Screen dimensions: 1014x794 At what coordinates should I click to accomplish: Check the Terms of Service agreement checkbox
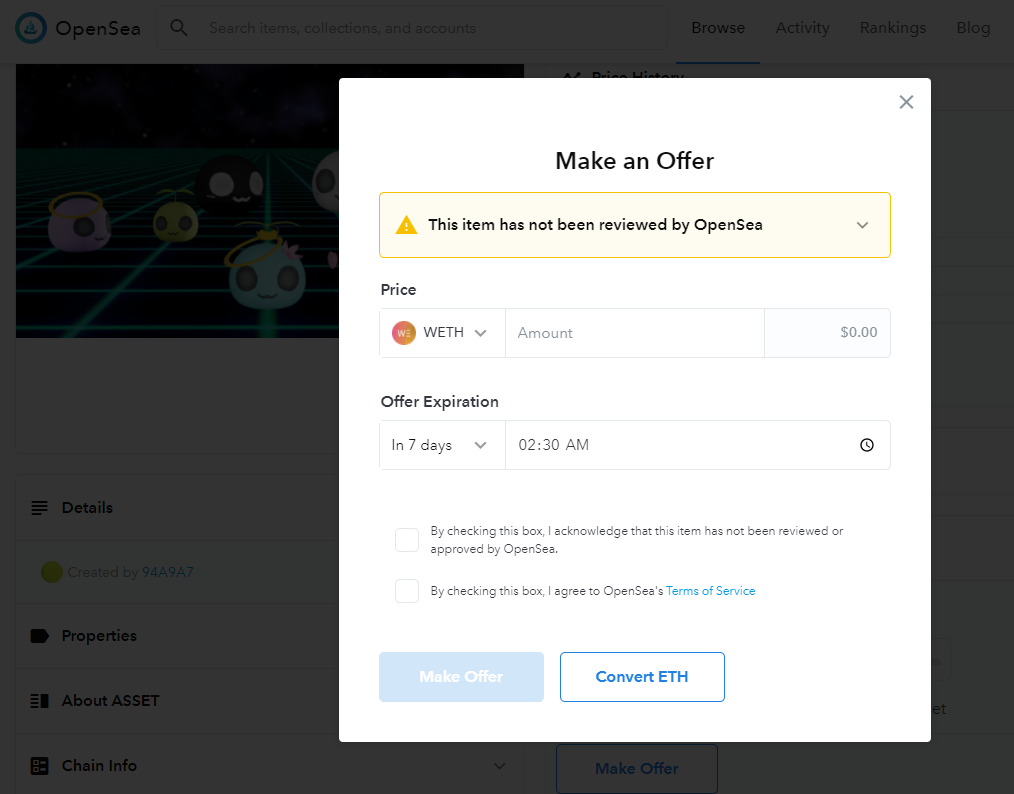407,591
